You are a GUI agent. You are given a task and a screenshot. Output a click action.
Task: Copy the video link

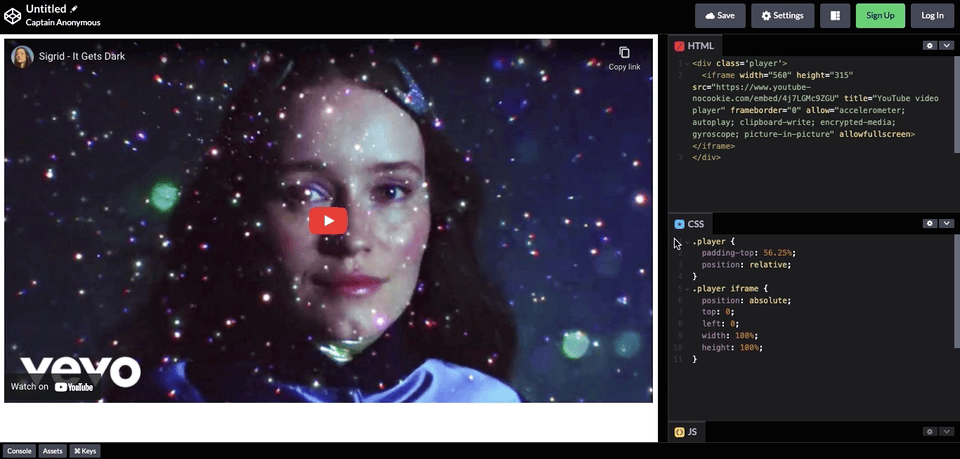click(624, 58)
